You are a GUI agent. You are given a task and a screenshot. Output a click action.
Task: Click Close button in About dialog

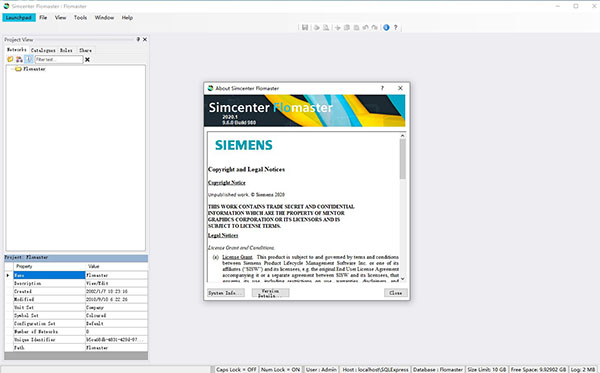[x=396, y=293]
